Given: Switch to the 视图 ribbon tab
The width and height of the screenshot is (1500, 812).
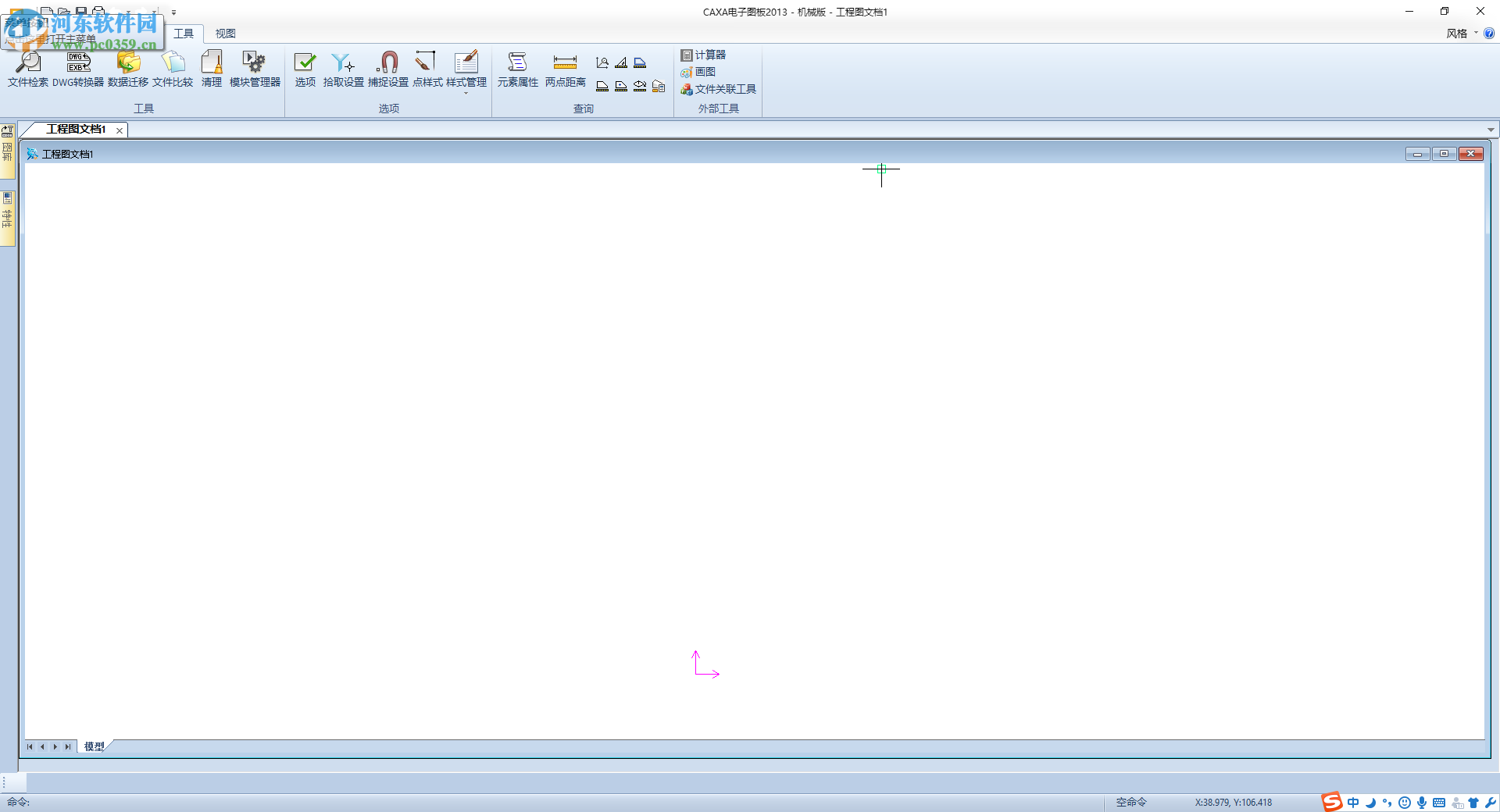Looking at the screenshot, I should click(x=226, y=34).
